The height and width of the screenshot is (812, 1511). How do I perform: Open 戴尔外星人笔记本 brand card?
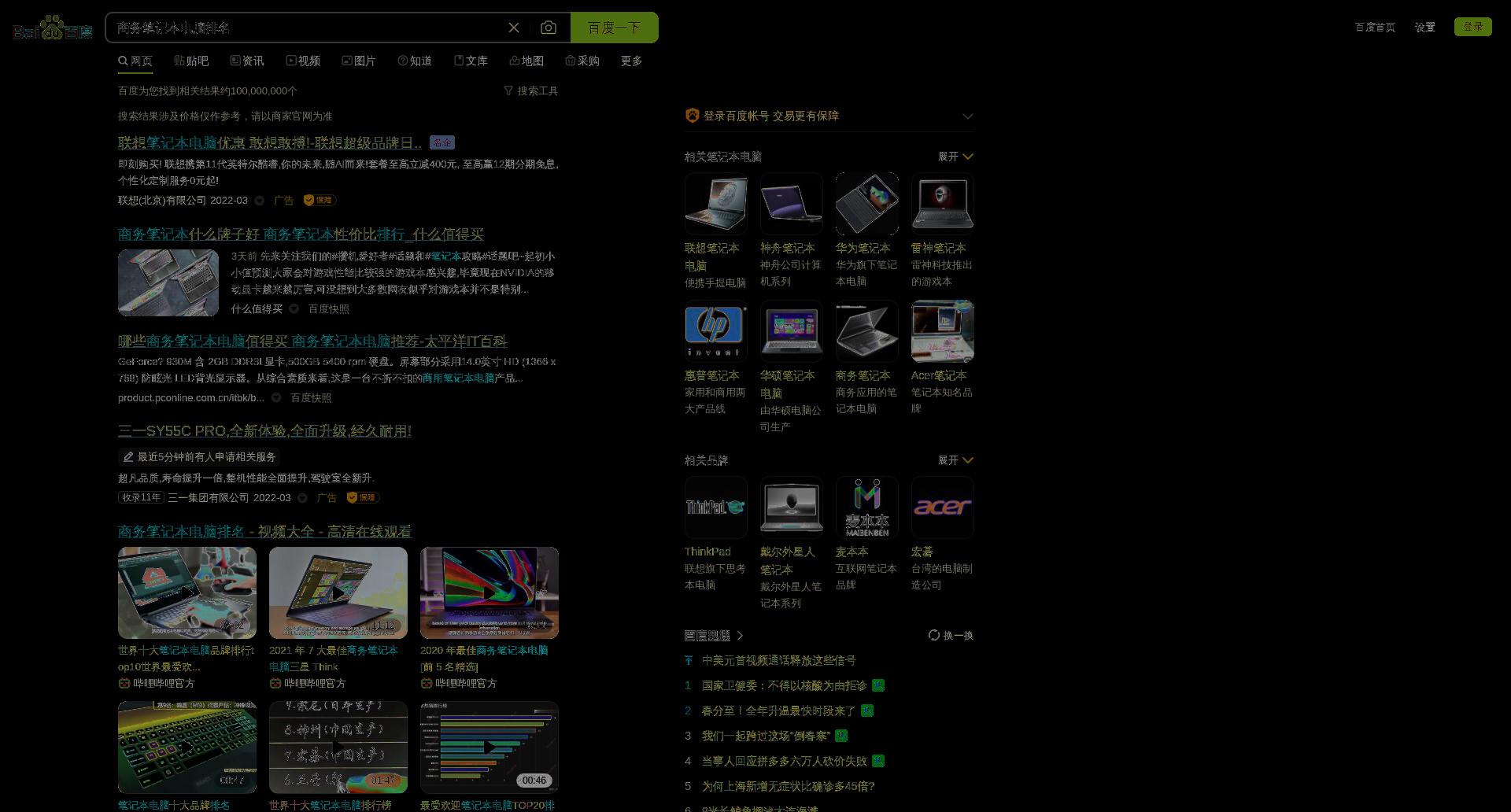[791, 507]
